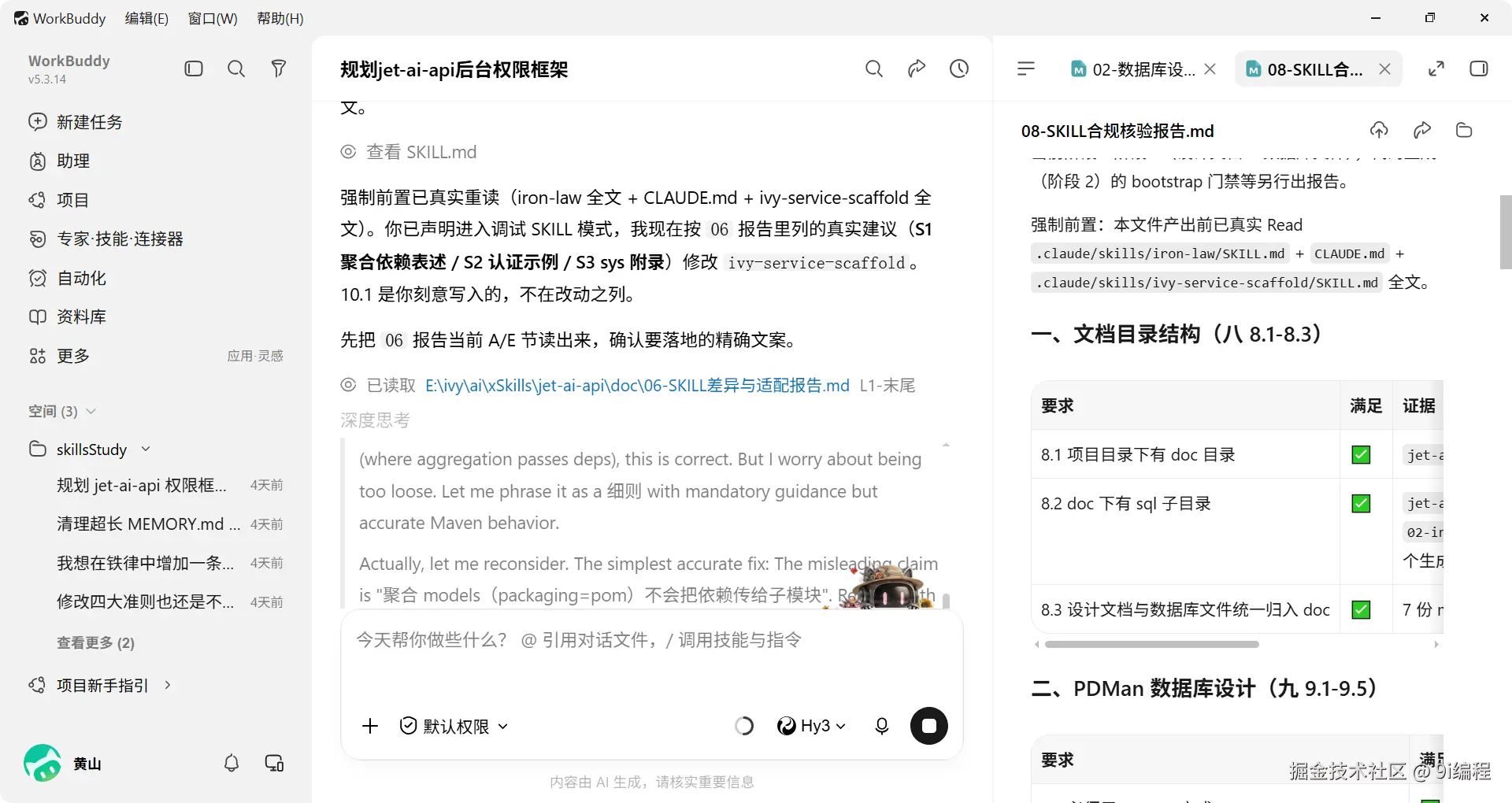Click the table horizontal scrollbar
Screen dimensions: 1512x803
1152,644
